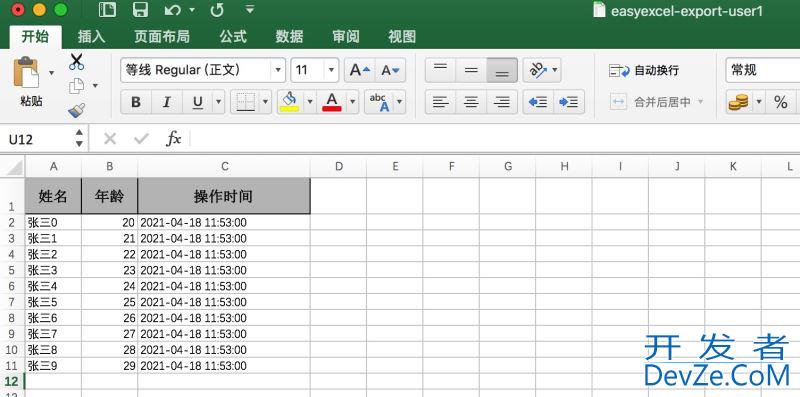Screen dimensions: 800x397
Task: Click the Paste clipboard icon
Action: pyautogui.click(x=27, y=72)
